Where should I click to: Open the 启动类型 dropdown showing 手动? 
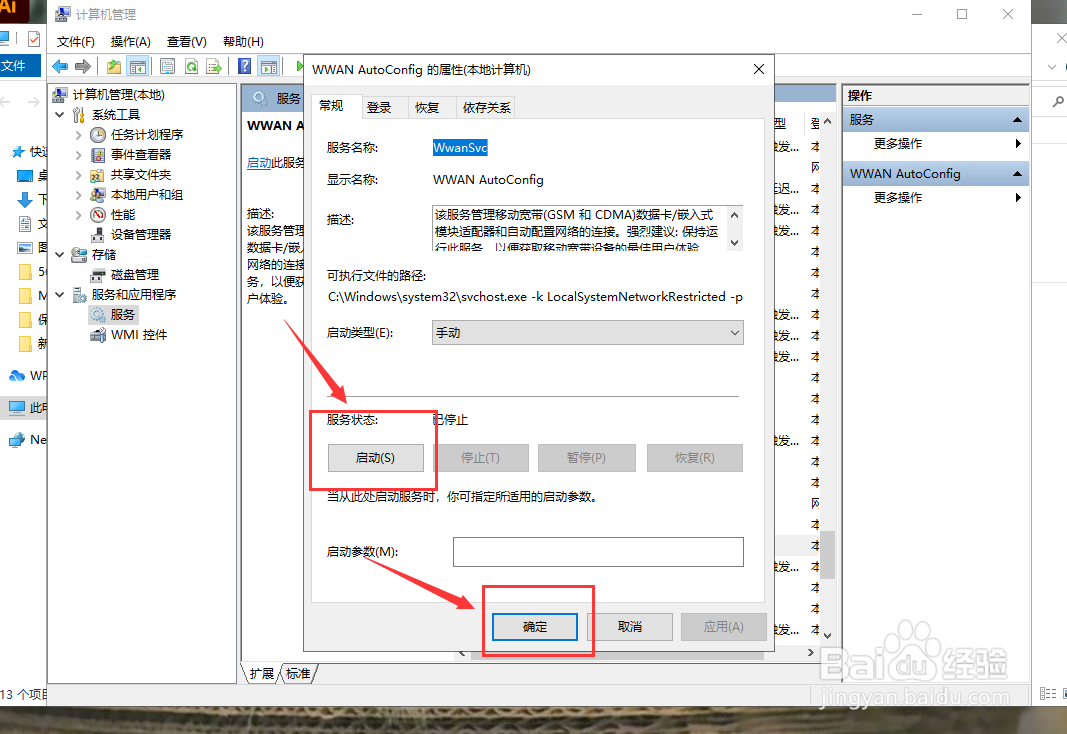[587, 331]
